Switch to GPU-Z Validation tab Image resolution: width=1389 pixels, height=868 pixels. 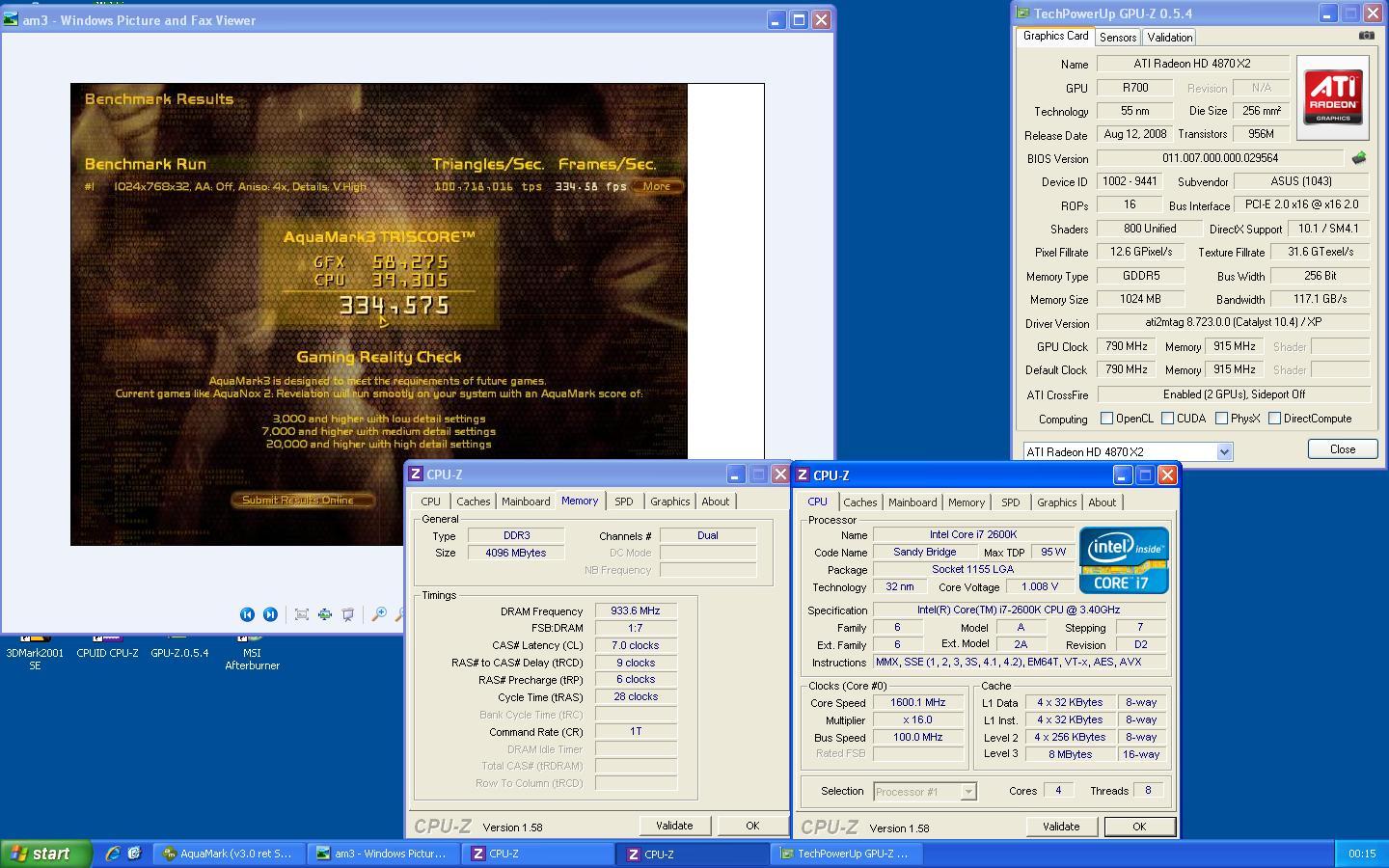pyautogui.click(x=1169, y=38)
